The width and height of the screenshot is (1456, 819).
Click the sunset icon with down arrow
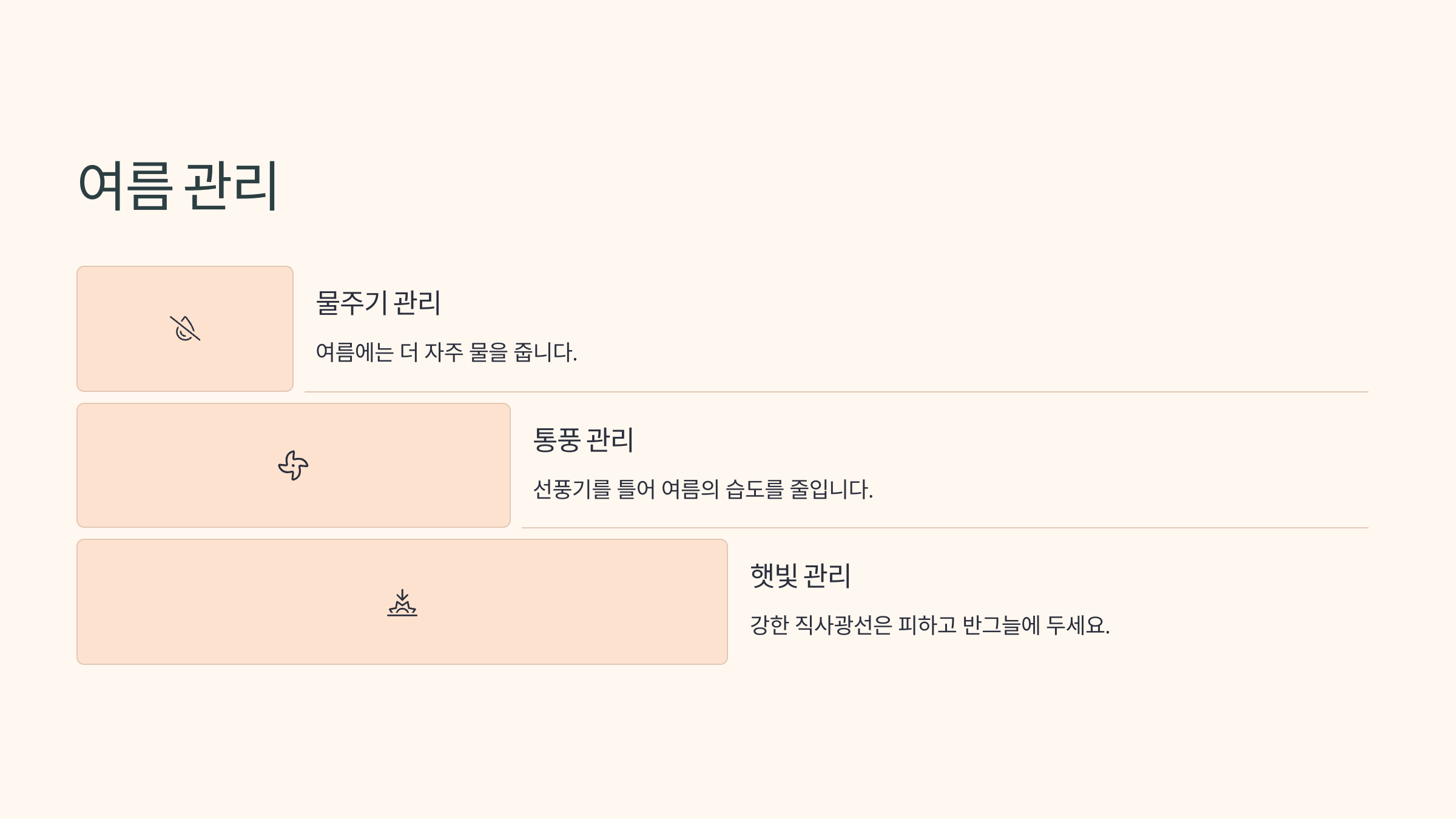[402, 602]
